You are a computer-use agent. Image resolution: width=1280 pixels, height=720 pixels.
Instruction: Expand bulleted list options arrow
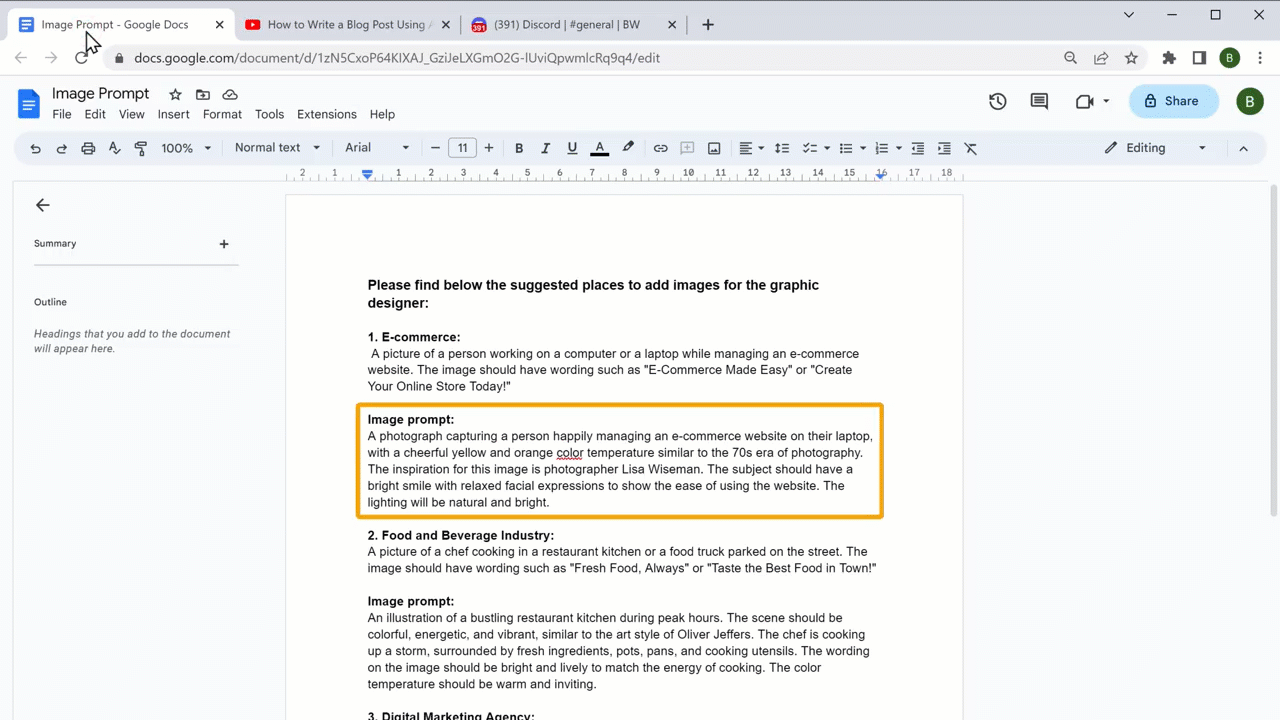pyautogui.click(x=863, y=148)
